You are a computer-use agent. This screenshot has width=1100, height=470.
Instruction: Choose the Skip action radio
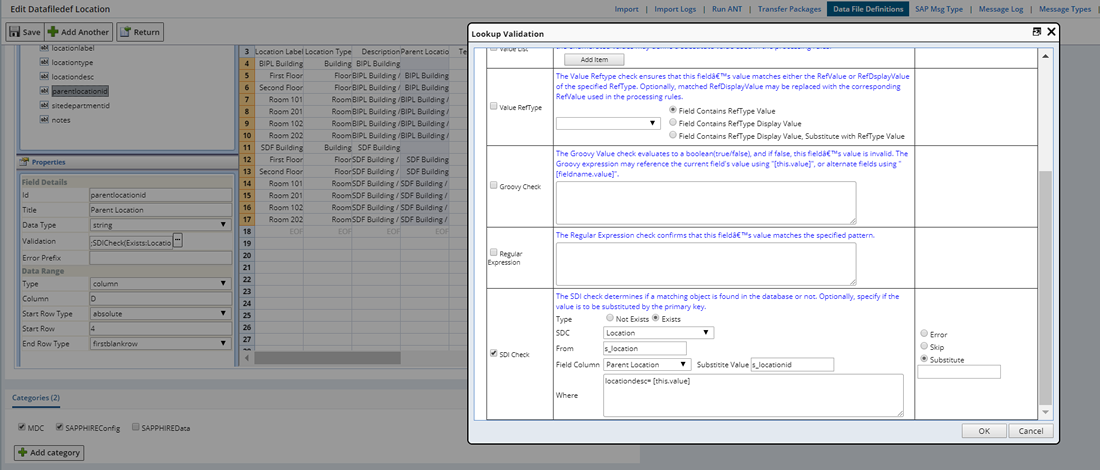point(924,347)
